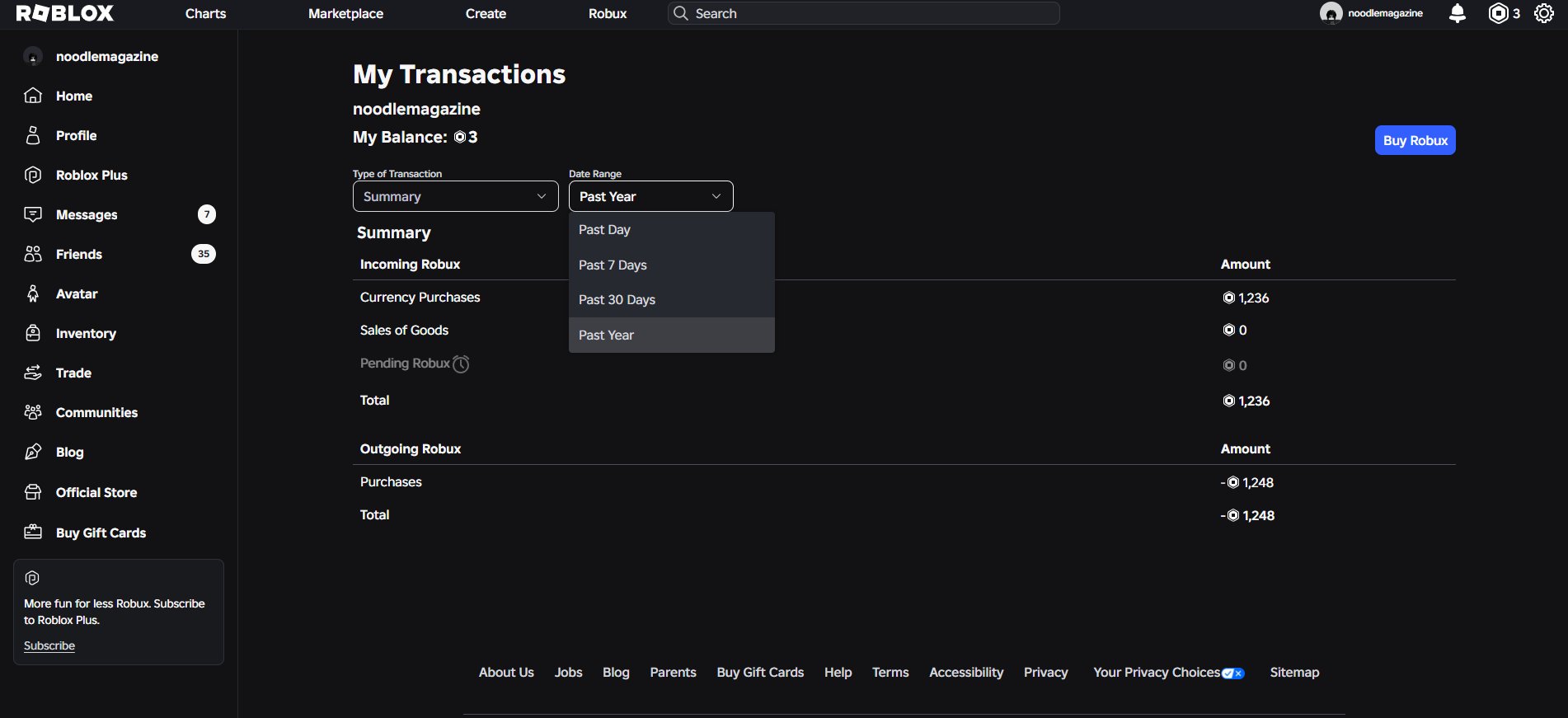The height and width of the screenshot is (718, 1568).
Task: Click the Subscribe link for Roblox Plus
Action: click(49, 645)
